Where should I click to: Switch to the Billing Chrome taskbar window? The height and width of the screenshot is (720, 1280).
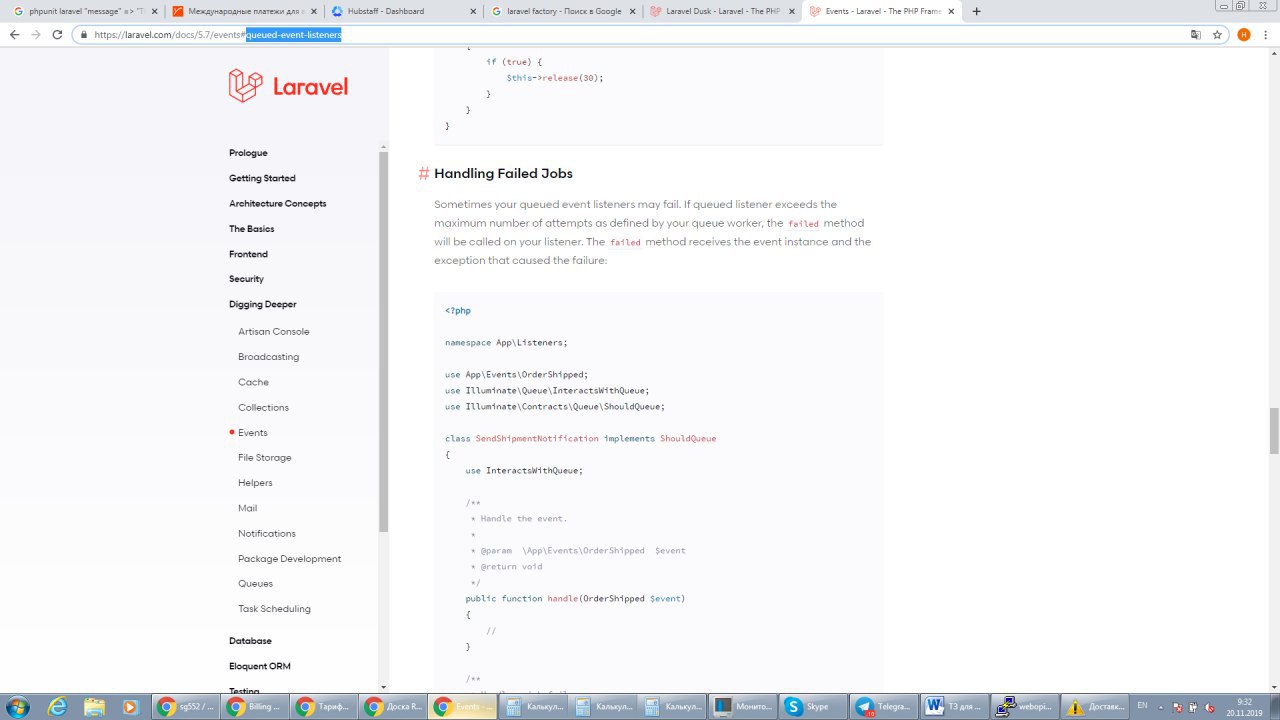tap(255, 706)
